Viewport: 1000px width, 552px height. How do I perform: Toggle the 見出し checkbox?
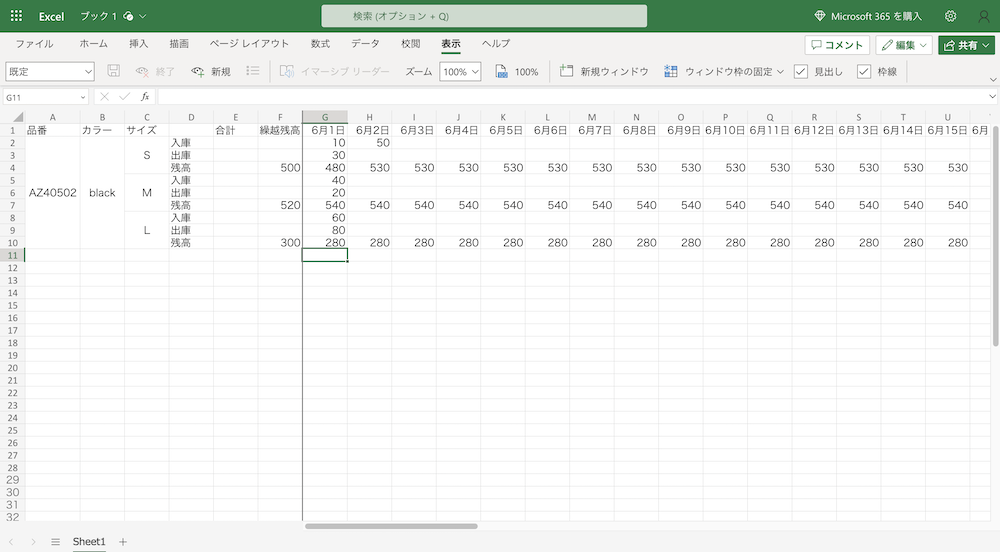tap(801, 72)
